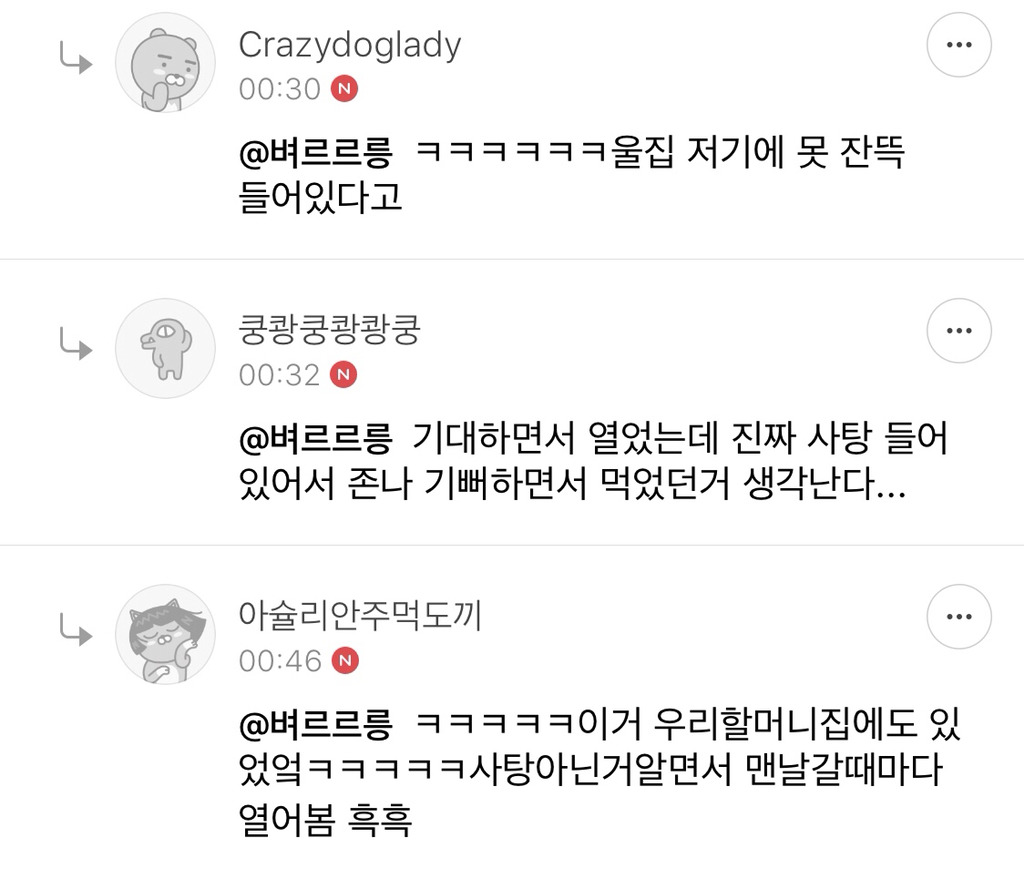View 아슐리안주먹도끼's cat profile avatar
The width and height of the screenshot is (1024, 878).
(x=165, y=634)
